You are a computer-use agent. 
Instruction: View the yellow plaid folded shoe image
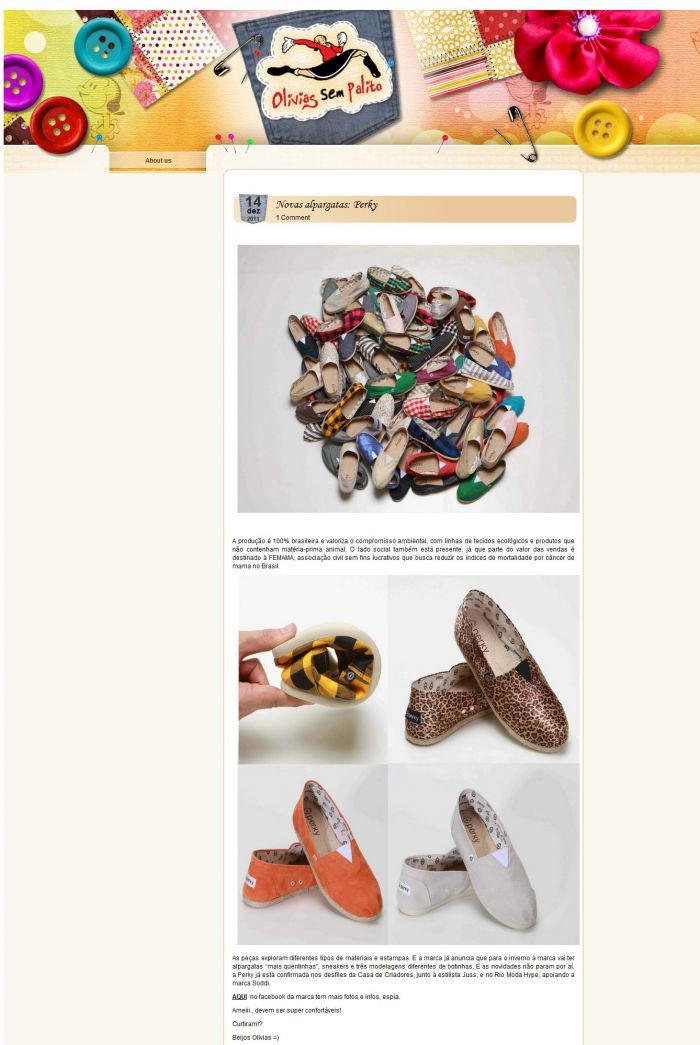[x=313, y=669]
